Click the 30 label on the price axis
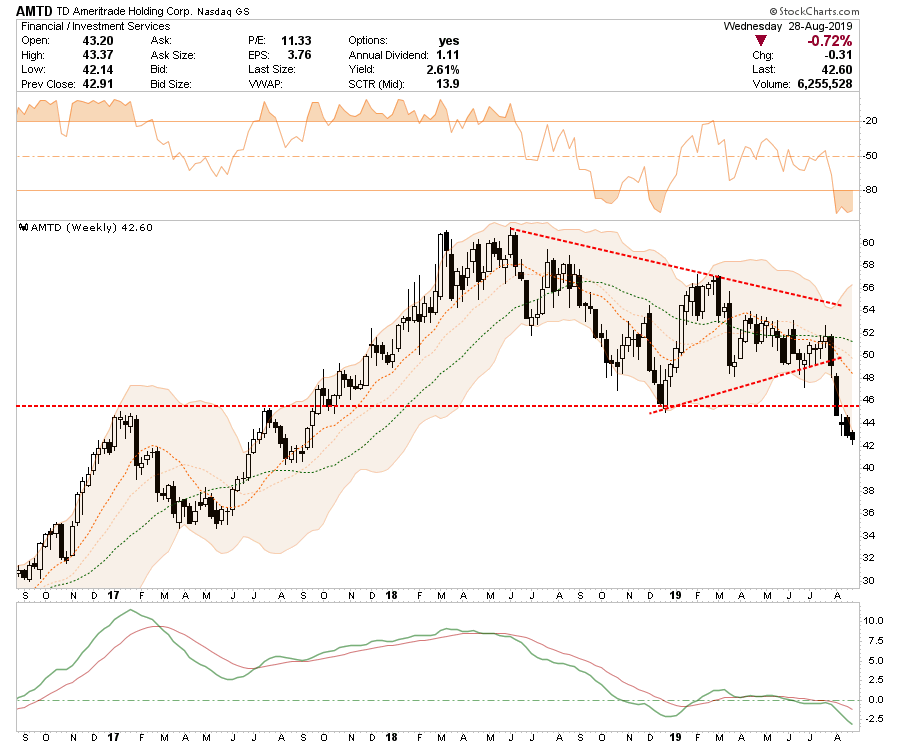The width and height of the screenshot is (900, 746). 868,581
